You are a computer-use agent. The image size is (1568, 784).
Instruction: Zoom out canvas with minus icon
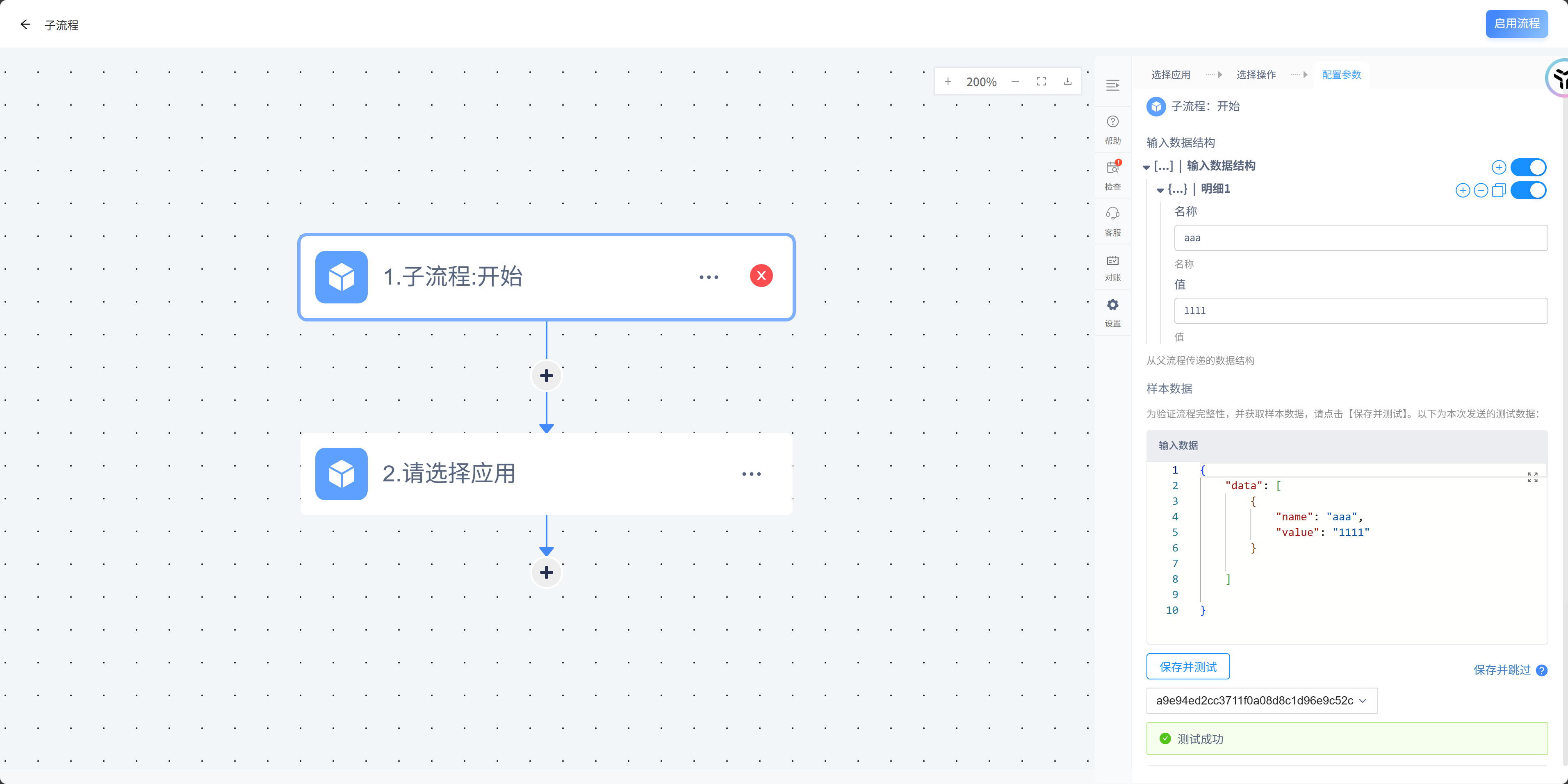[x=1015, y=82]
